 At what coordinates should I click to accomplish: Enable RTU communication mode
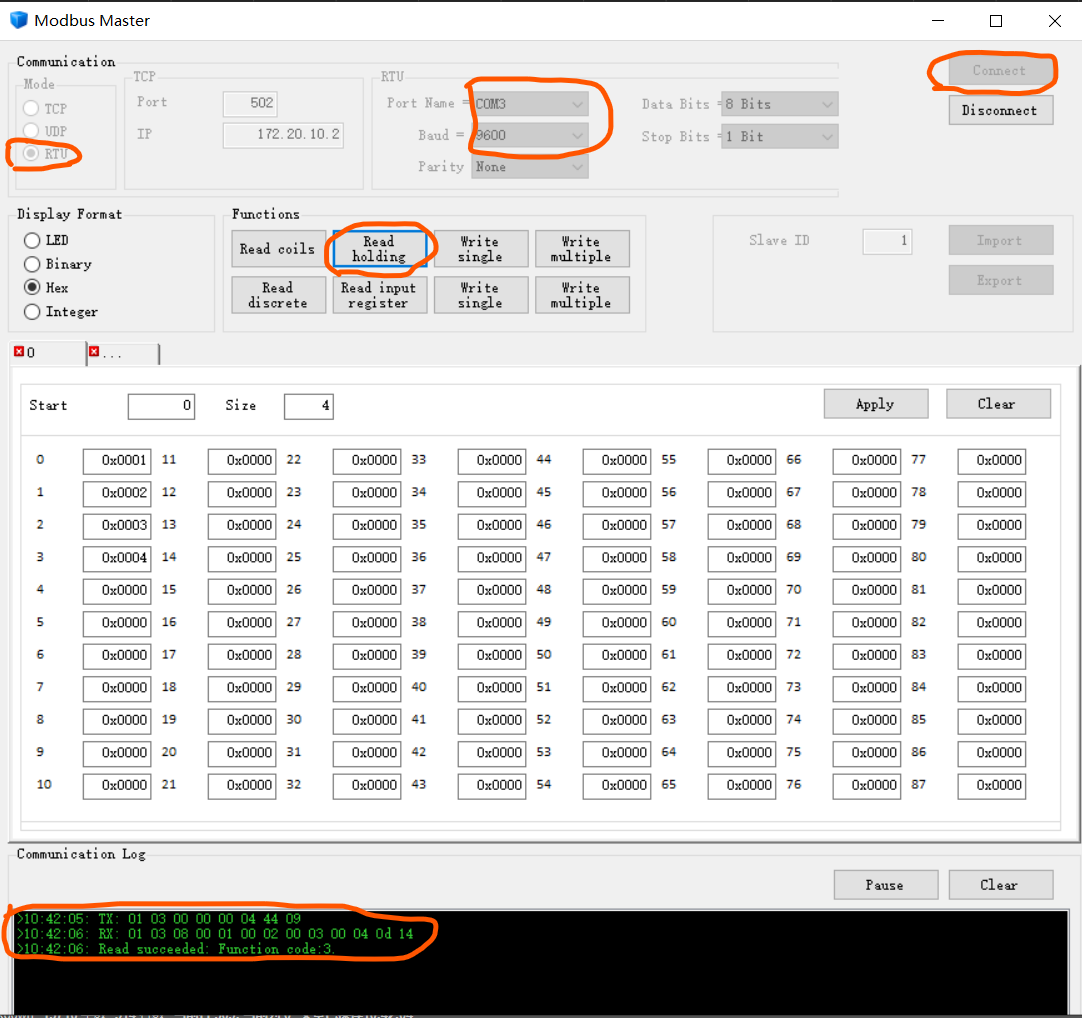point(31,154)
